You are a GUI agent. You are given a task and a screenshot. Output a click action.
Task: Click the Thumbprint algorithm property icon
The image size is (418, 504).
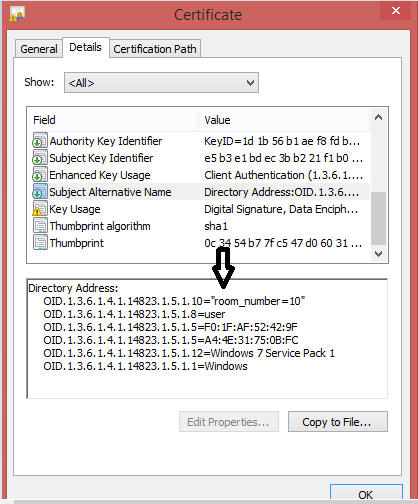pos(40,226)
